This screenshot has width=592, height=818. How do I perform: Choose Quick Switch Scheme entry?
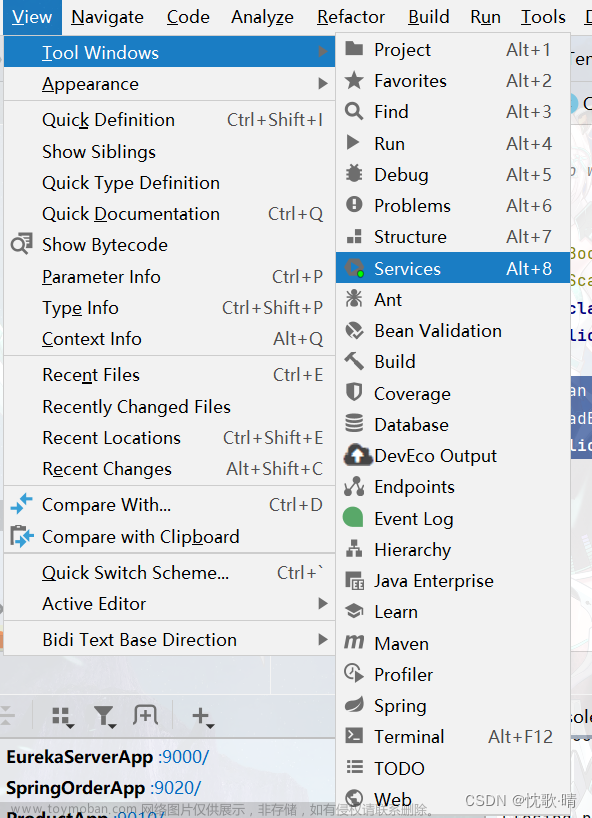(x=170, y=572)
